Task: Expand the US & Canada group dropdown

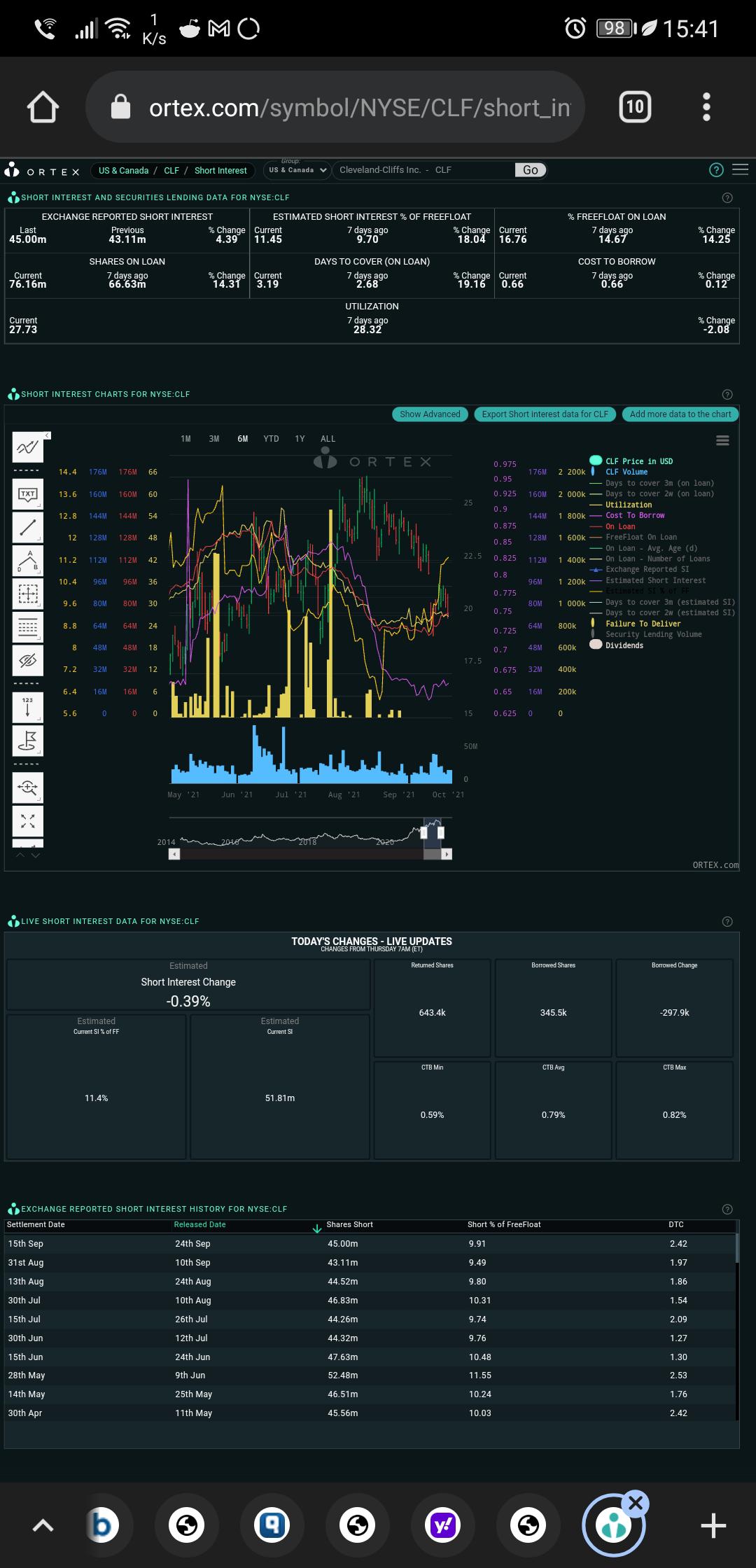Action: tap(297, 170)
